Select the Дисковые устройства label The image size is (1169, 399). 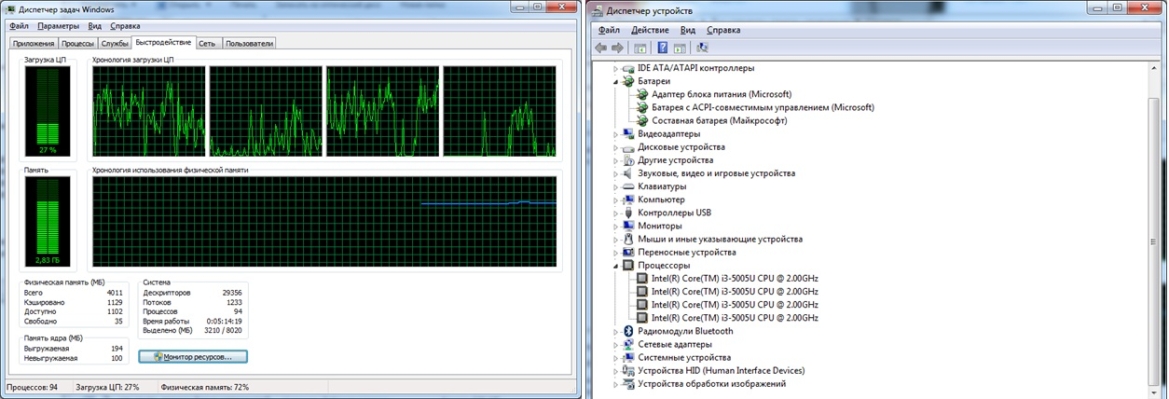(x=681, y=147)
